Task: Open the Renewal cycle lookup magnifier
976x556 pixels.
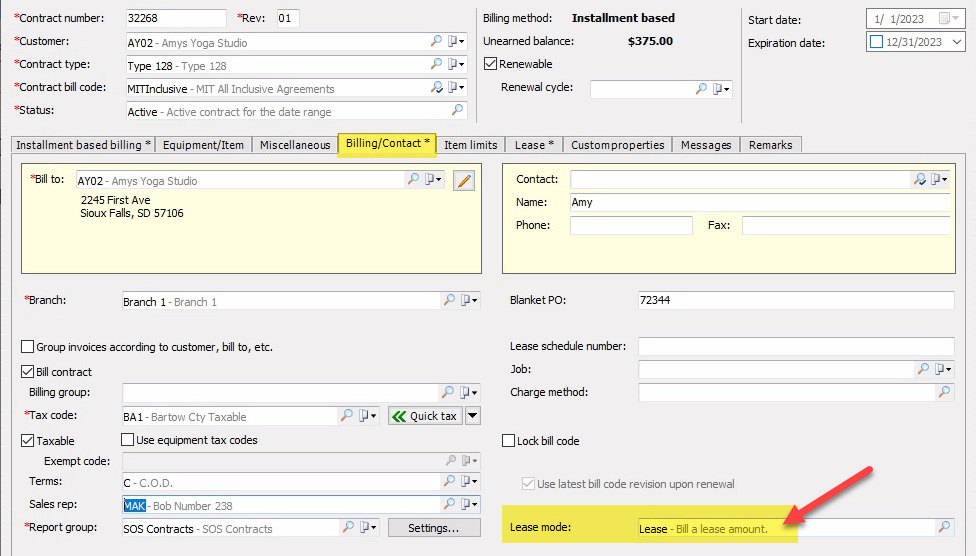Action: (701, 88)
